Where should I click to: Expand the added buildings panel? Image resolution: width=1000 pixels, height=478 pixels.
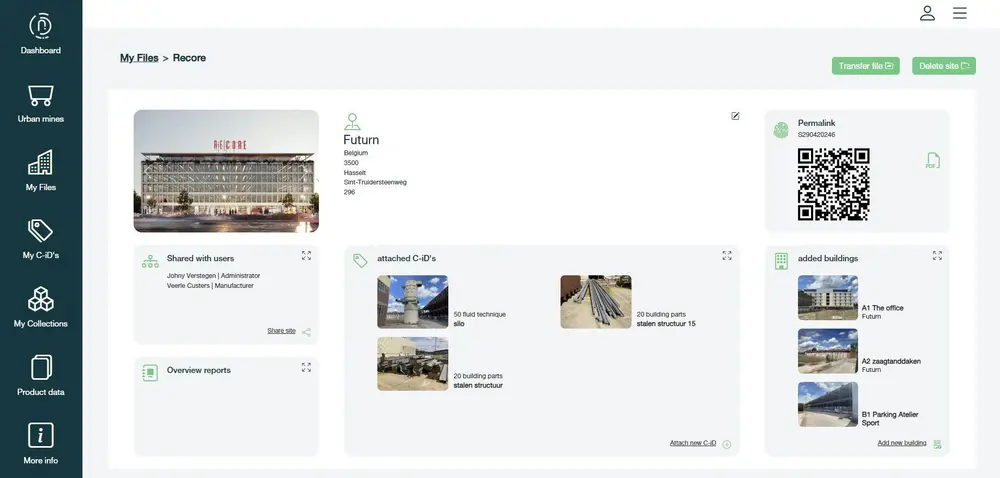pos(937,255)
